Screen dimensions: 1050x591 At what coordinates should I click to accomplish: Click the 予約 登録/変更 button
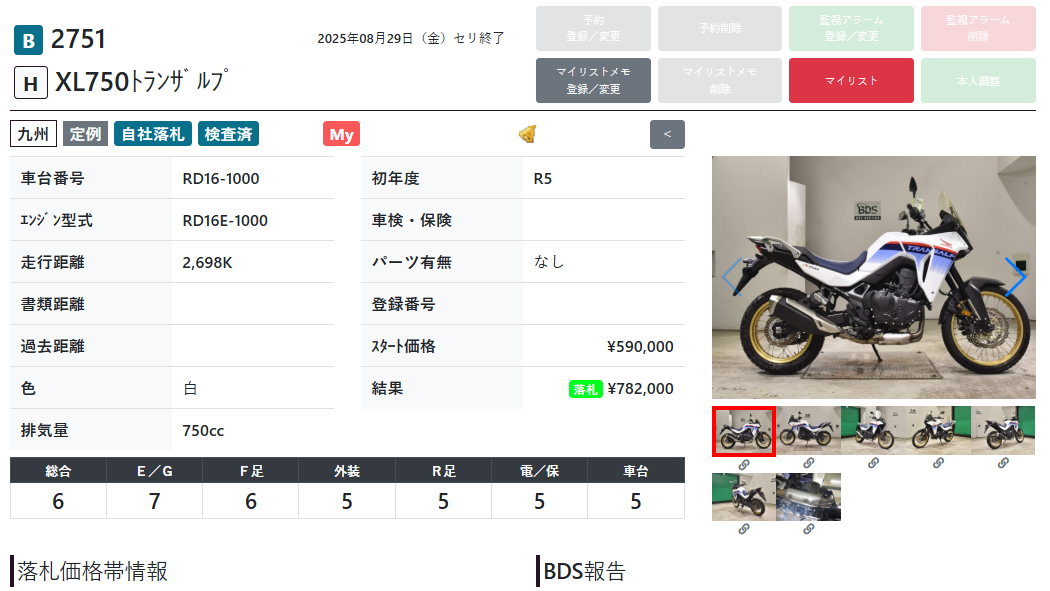[x=593, y=28]
